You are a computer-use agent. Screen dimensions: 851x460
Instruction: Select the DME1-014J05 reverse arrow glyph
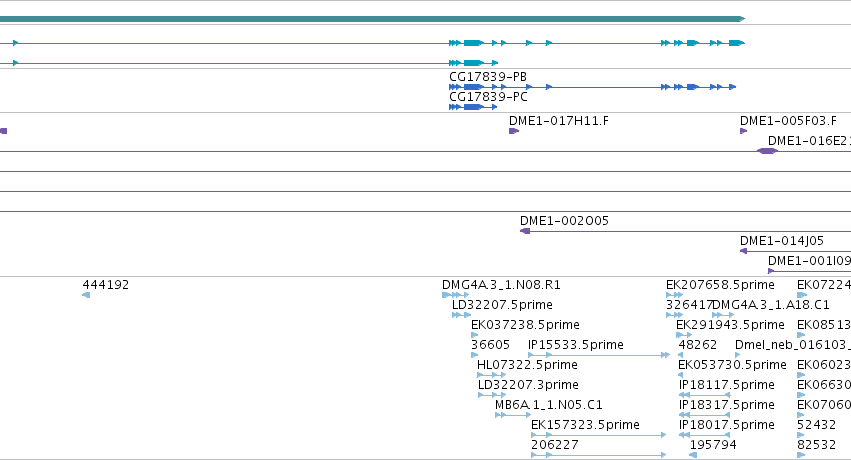tap(744, 251)
